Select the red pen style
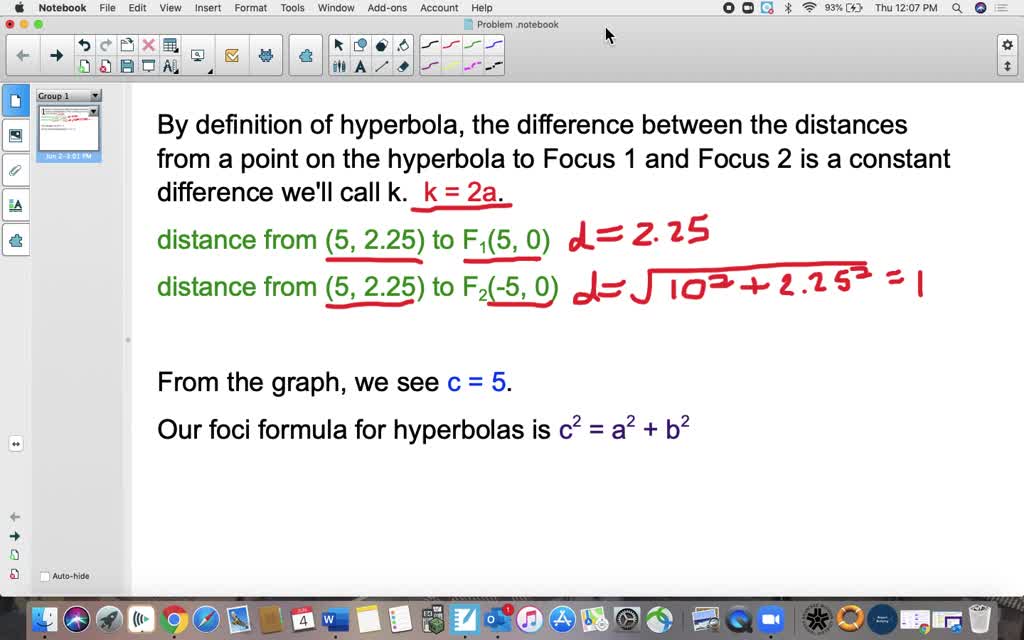The height and width of the screenshot is (640, 1024). pyautogui.click(x=453, y=45)
